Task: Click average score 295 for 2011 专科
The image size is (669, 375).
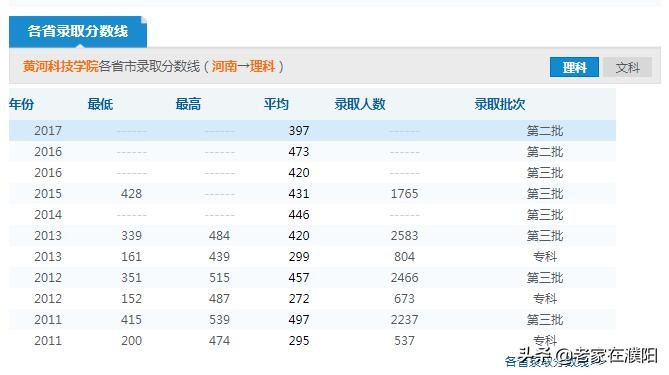Action: 299,340
